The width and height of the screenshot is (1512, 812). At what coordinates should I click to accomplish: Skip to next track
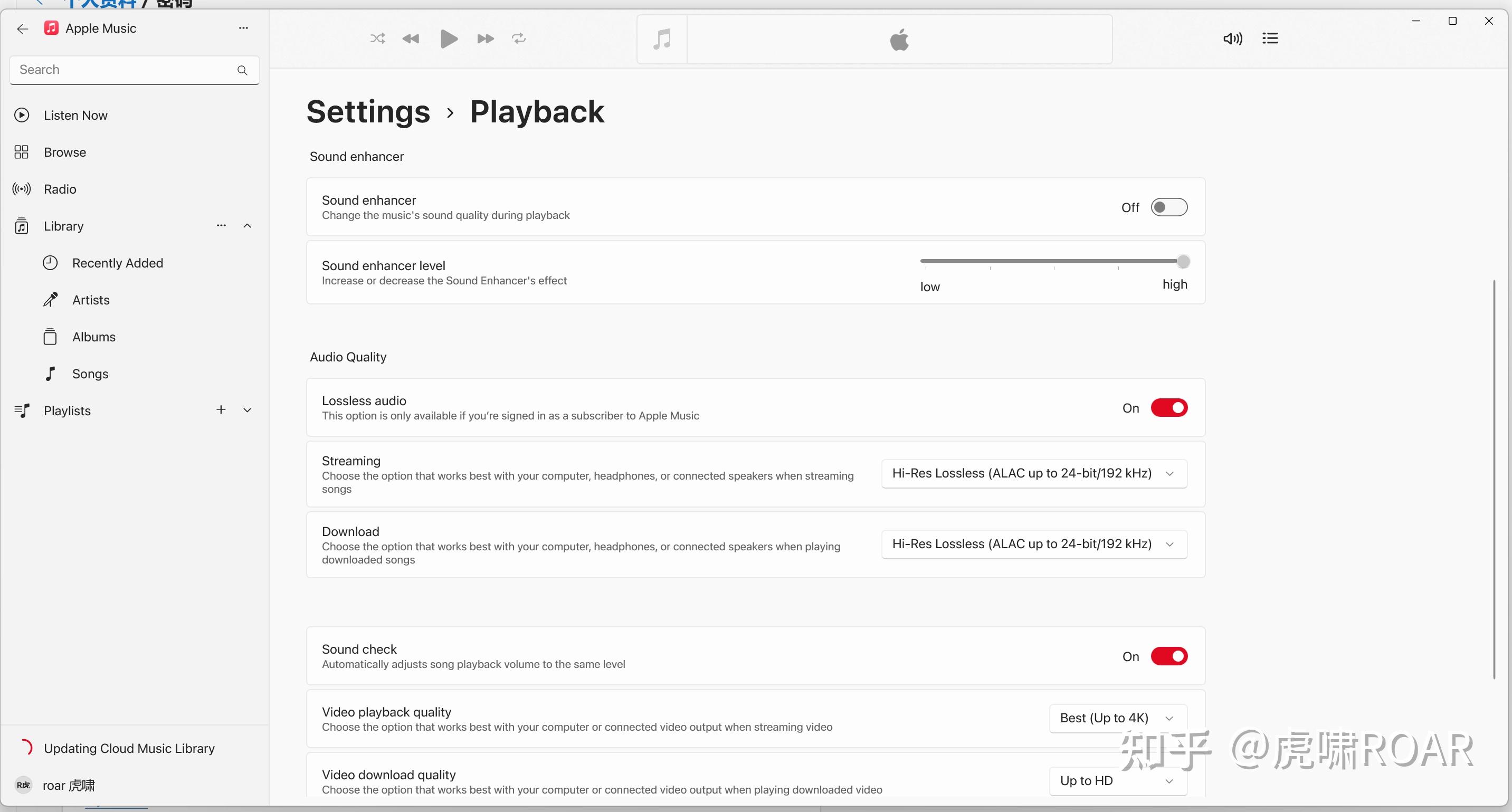click(486, 39)
